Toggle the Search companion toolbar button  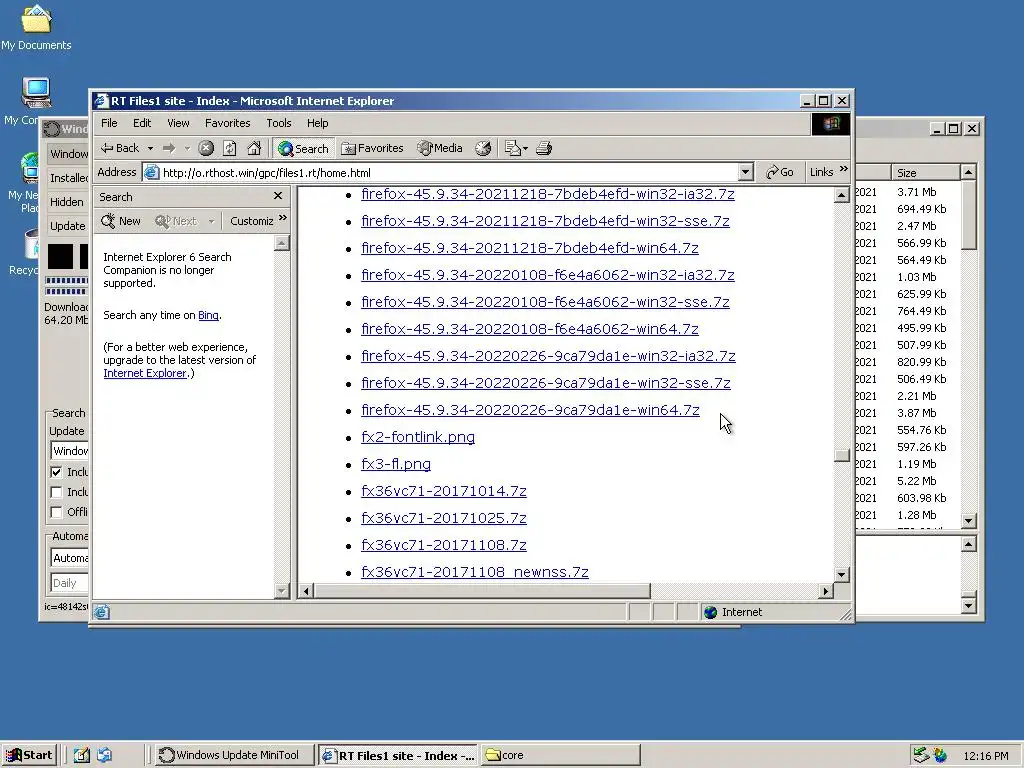(x=303, y=148)
